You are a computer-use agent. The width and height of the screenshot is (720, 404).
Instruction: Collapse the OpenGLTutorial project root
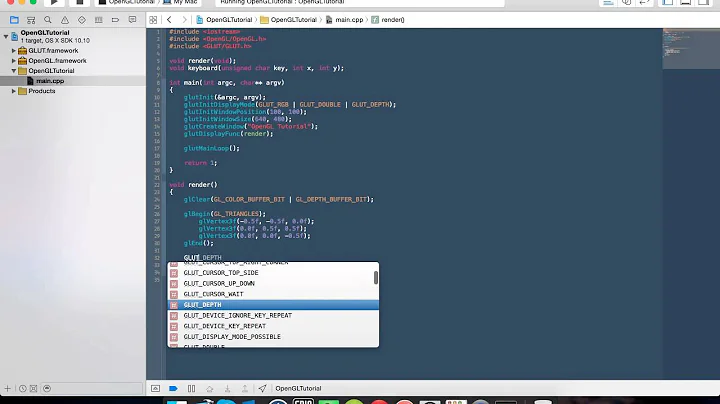[6, 36]
